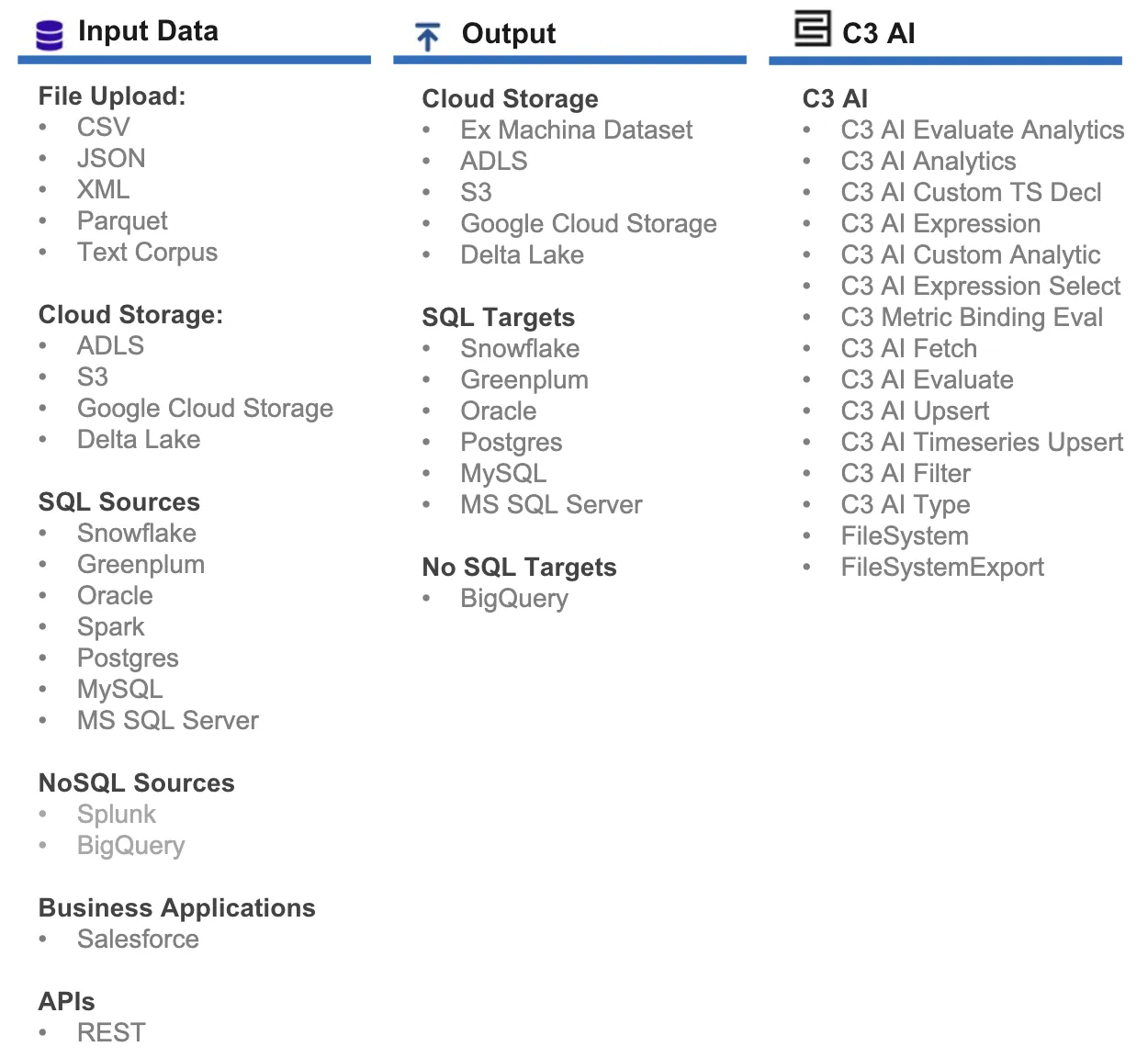Click Spark under SQL Sources

tap(110, 626)
